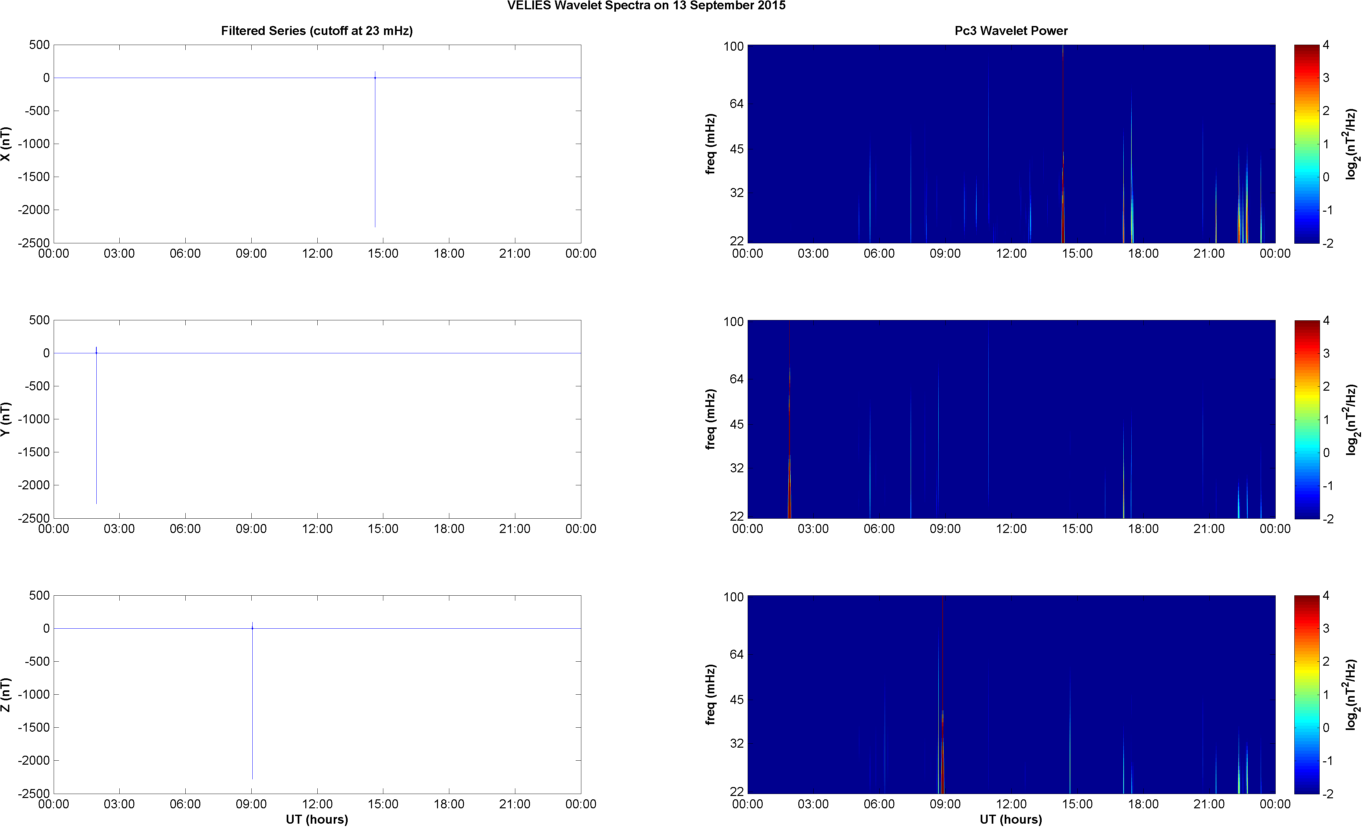Click the red power streak in the bottom spectrogram
Viewport: 1362px width, 827px height.
point(942,694)
